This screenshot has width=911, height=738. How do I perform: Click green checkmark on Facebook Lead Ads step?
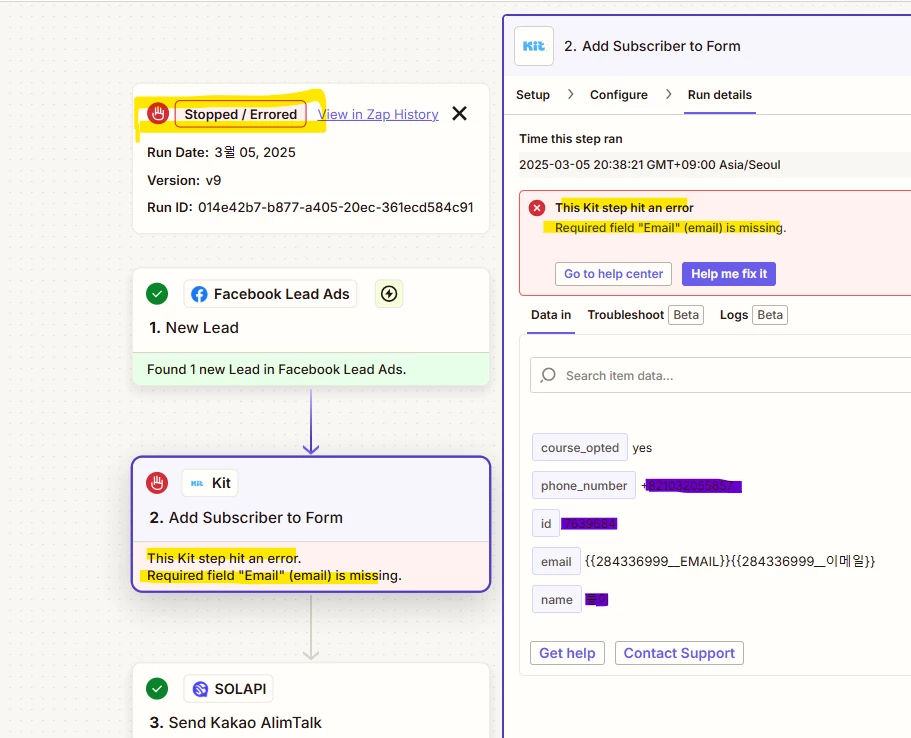click(157, 294)
